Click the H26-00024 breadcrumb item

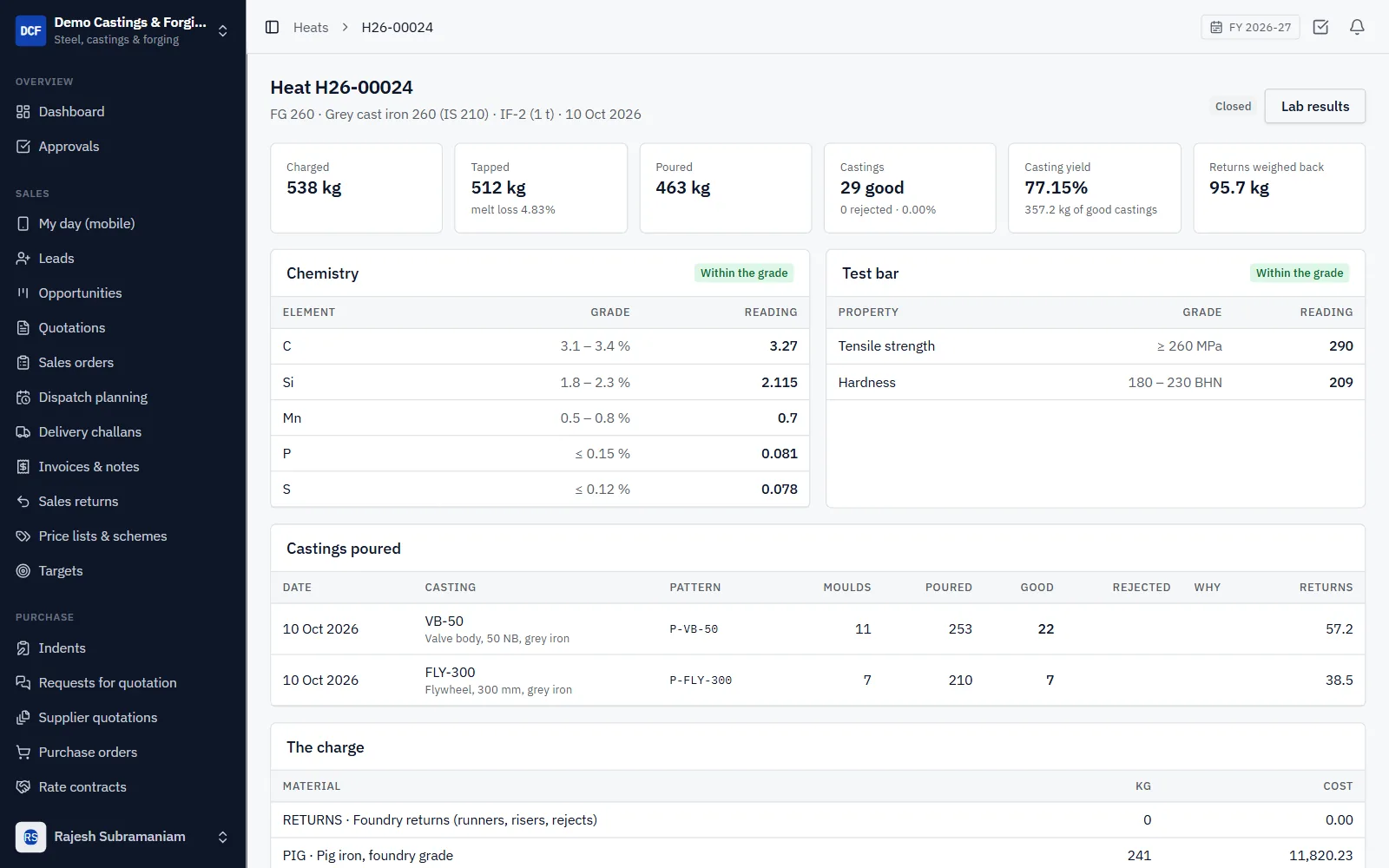[x=398, y=27]
